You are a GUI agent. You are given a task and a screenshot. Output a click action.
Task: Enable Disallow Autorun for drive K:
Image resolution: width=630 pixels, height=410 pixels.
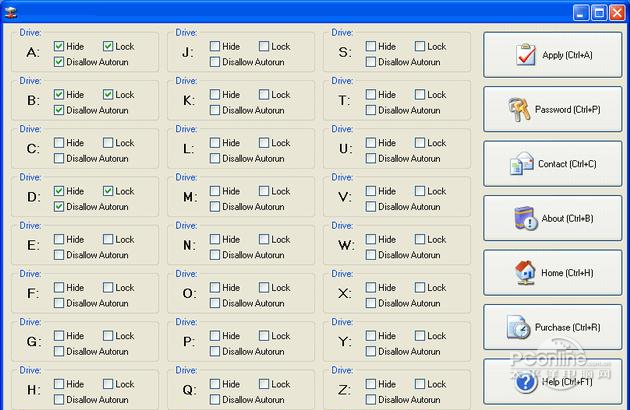click(215, 110)
